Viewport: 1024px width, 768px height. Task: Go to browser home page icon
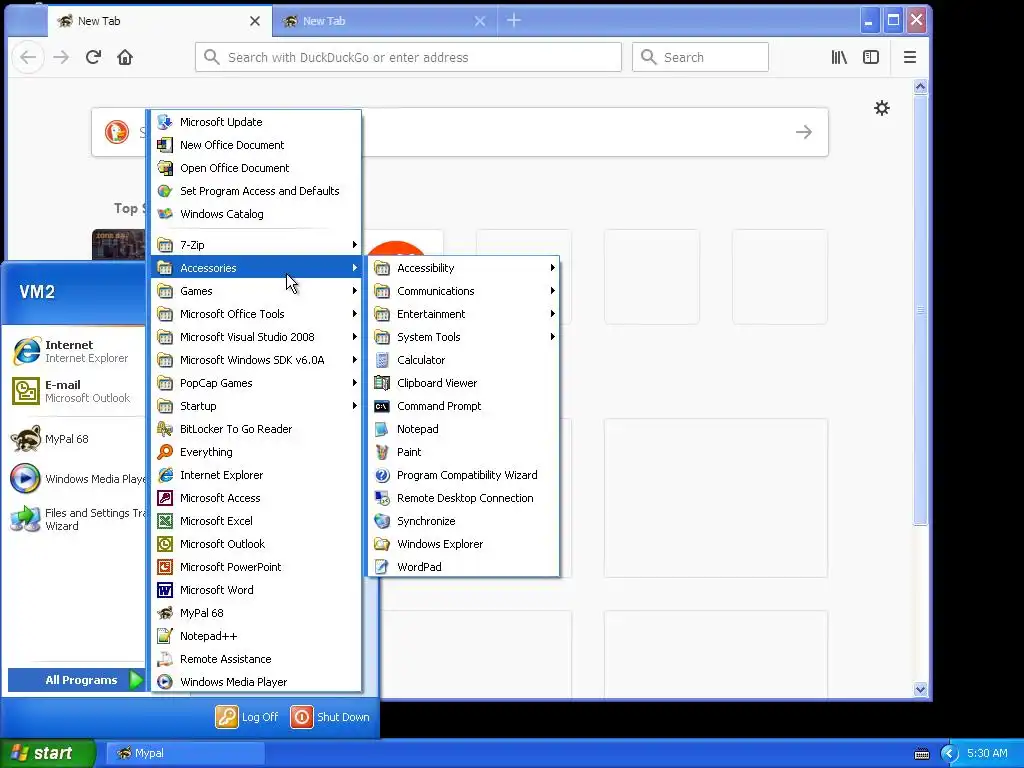pos(125,57)
